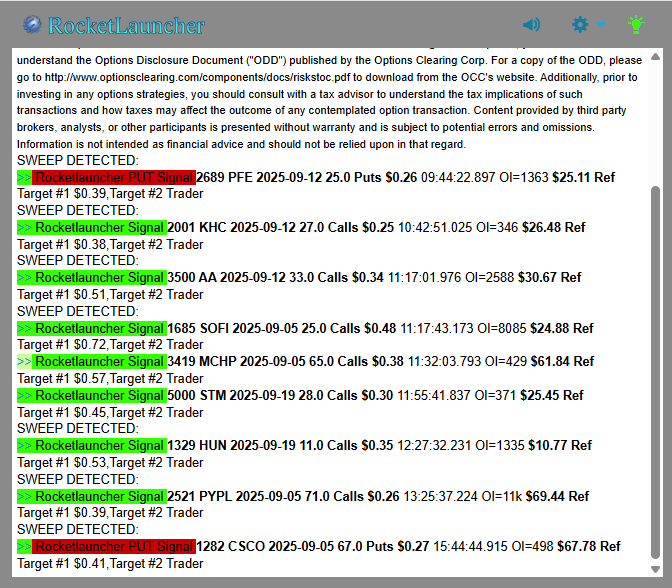Open the SOFI Rocketlauncher Signal entry
672x588 pixels.
click(x=99, y=328)
